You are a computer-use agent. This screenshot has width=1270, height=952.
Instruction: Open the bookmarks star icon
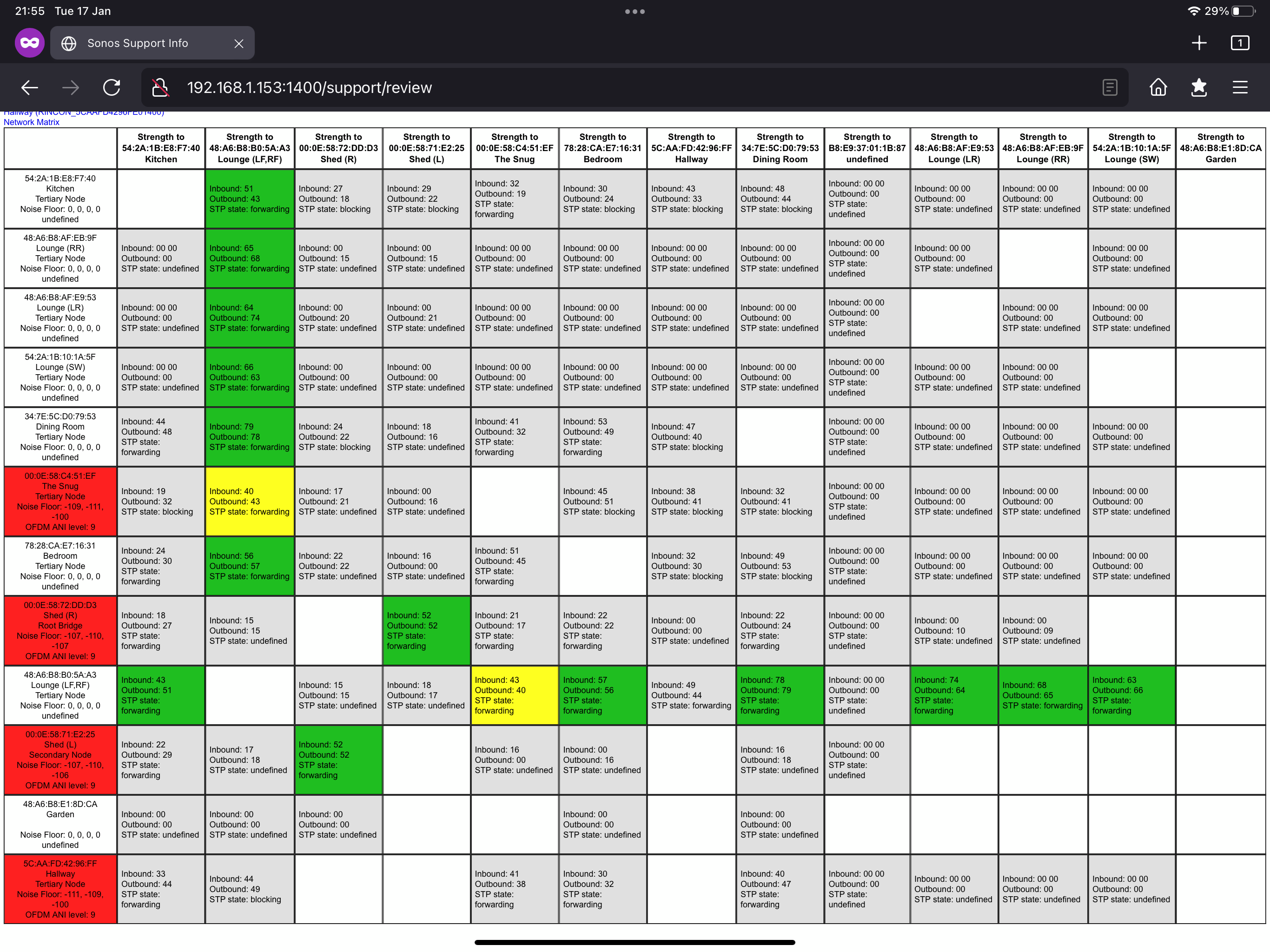[1199, 87]
